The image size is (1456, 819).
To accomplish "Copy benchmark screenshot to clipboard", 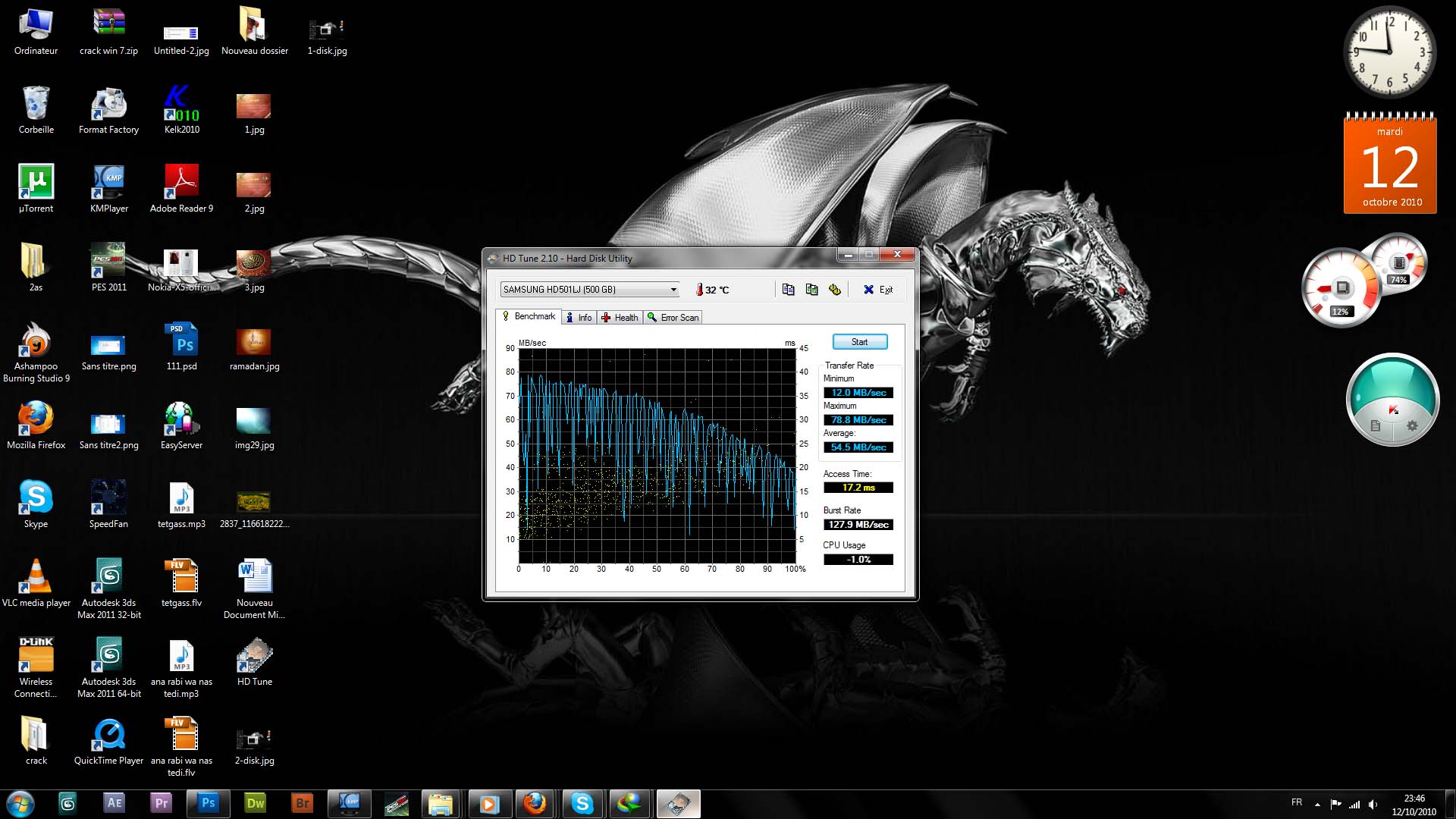I will (x=811, y=290).
